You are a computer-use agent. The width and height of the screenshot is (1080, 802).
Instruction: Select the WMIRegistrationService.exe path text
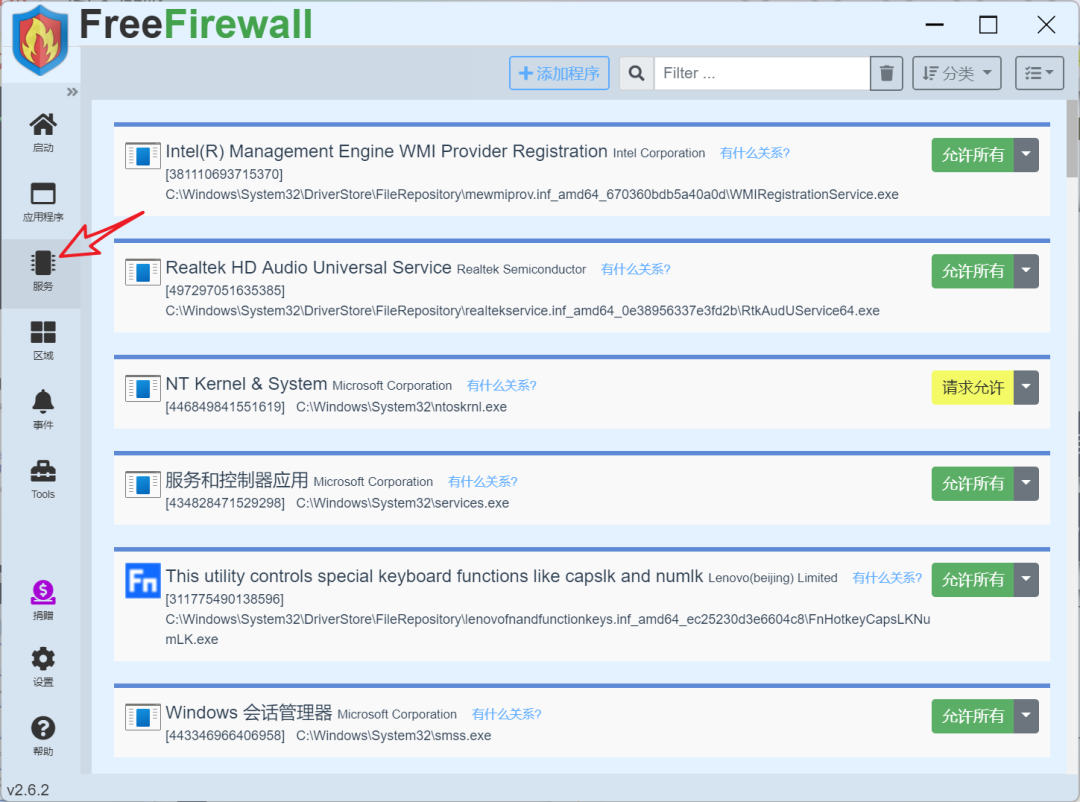pyautogui.click(x=532, y=194)
